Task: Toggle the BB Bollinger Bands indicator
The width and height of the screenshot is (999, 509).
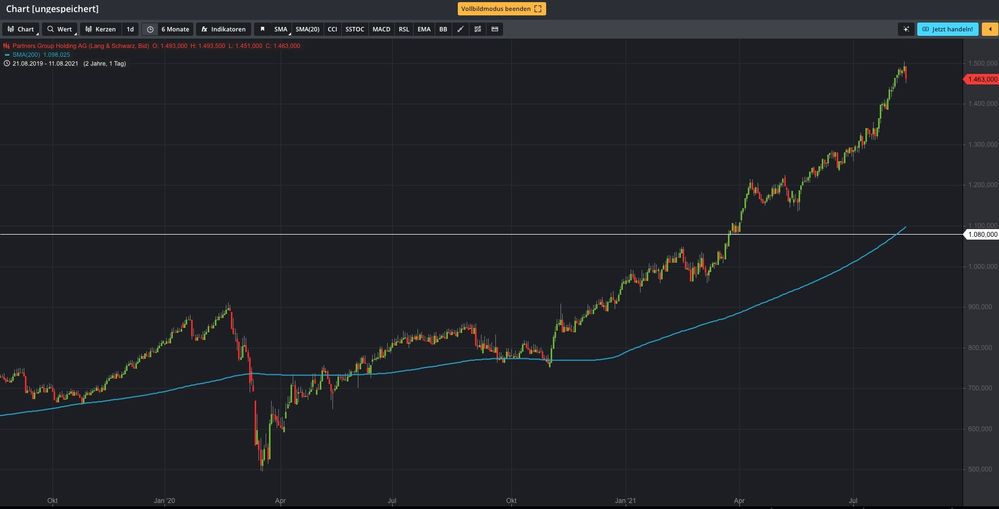Action: [443, 30]
